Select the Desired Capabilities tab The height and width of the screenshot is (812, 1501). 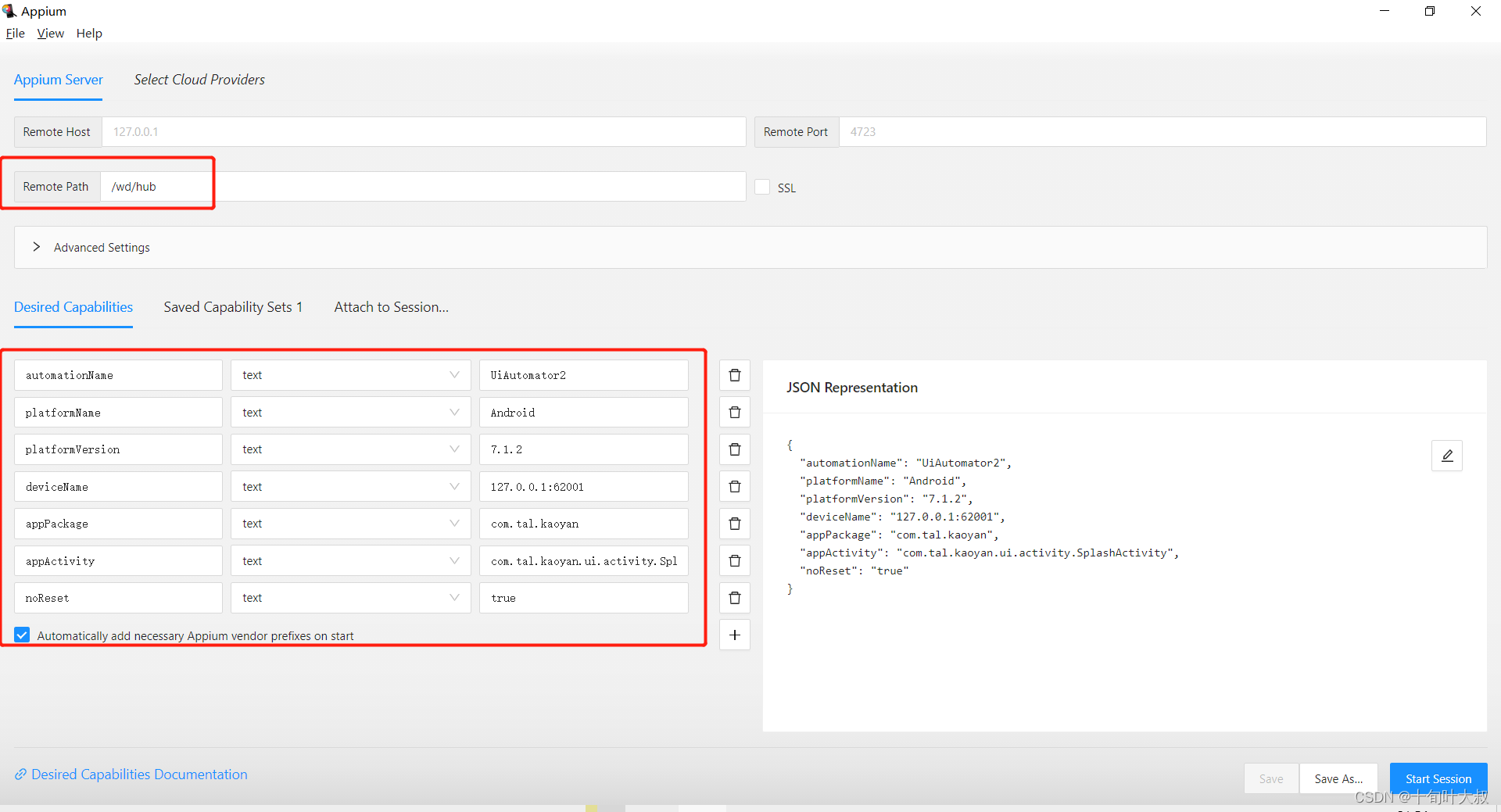(x=73, y=307)
